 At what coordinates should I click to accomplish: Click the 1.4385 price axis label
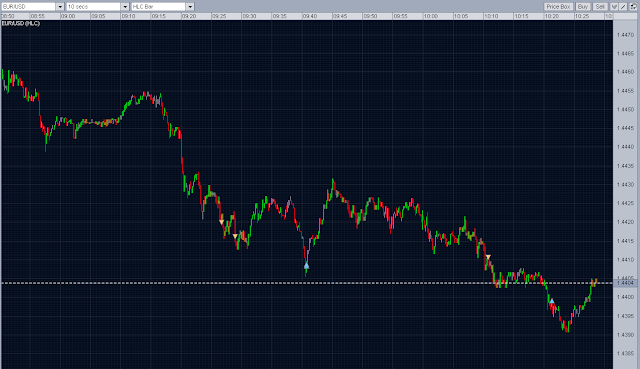pos(625,353)
